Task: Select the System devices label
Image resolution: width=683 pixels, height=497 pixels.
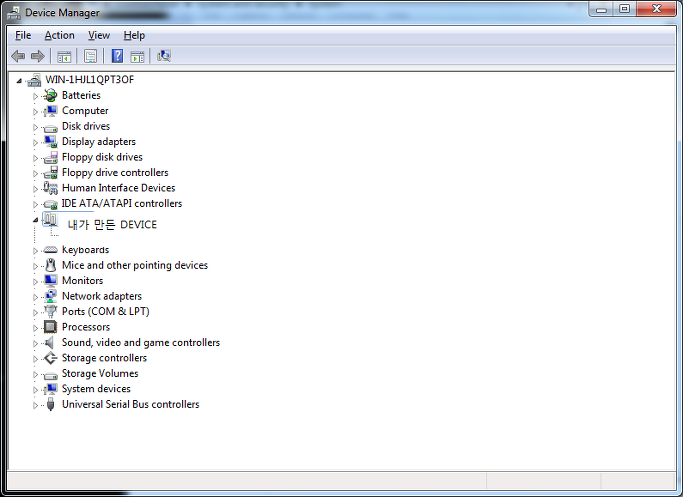Action: coord(96,389)
